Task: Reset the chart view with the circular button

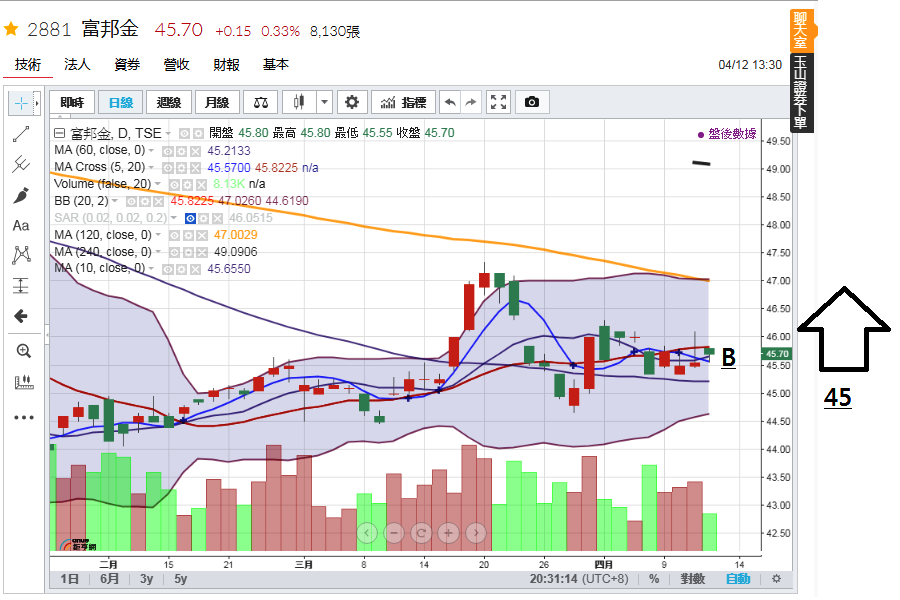Action: 421,533
